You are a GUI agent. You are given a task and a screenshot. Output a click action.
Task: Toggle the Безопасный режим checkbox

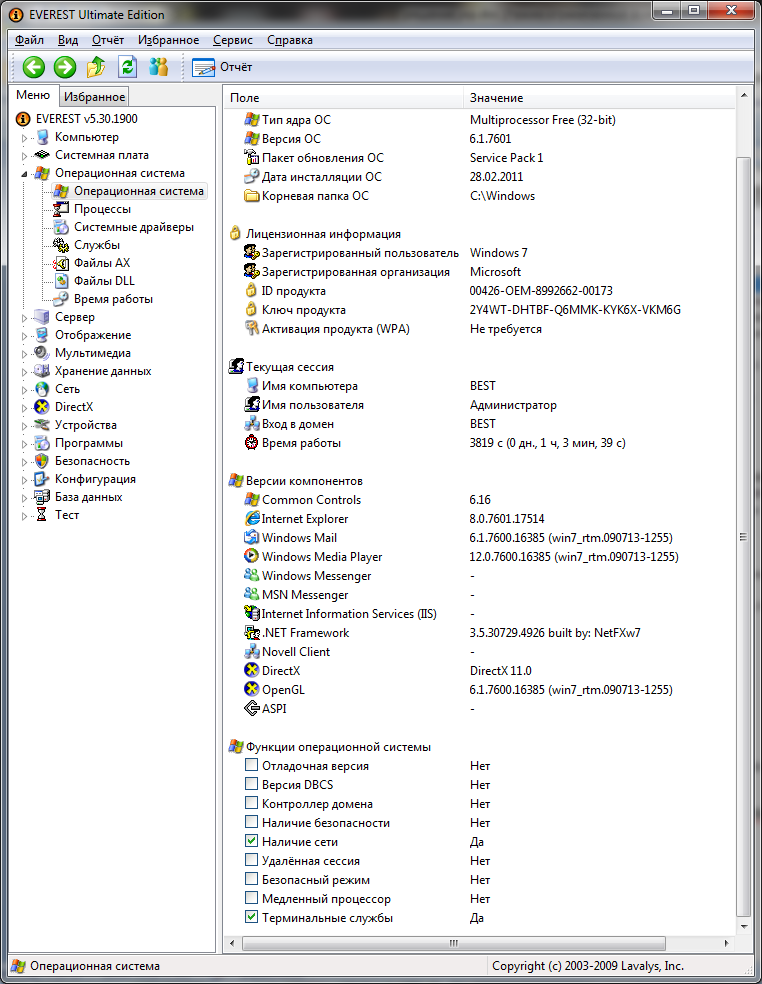tap(252, 879)
